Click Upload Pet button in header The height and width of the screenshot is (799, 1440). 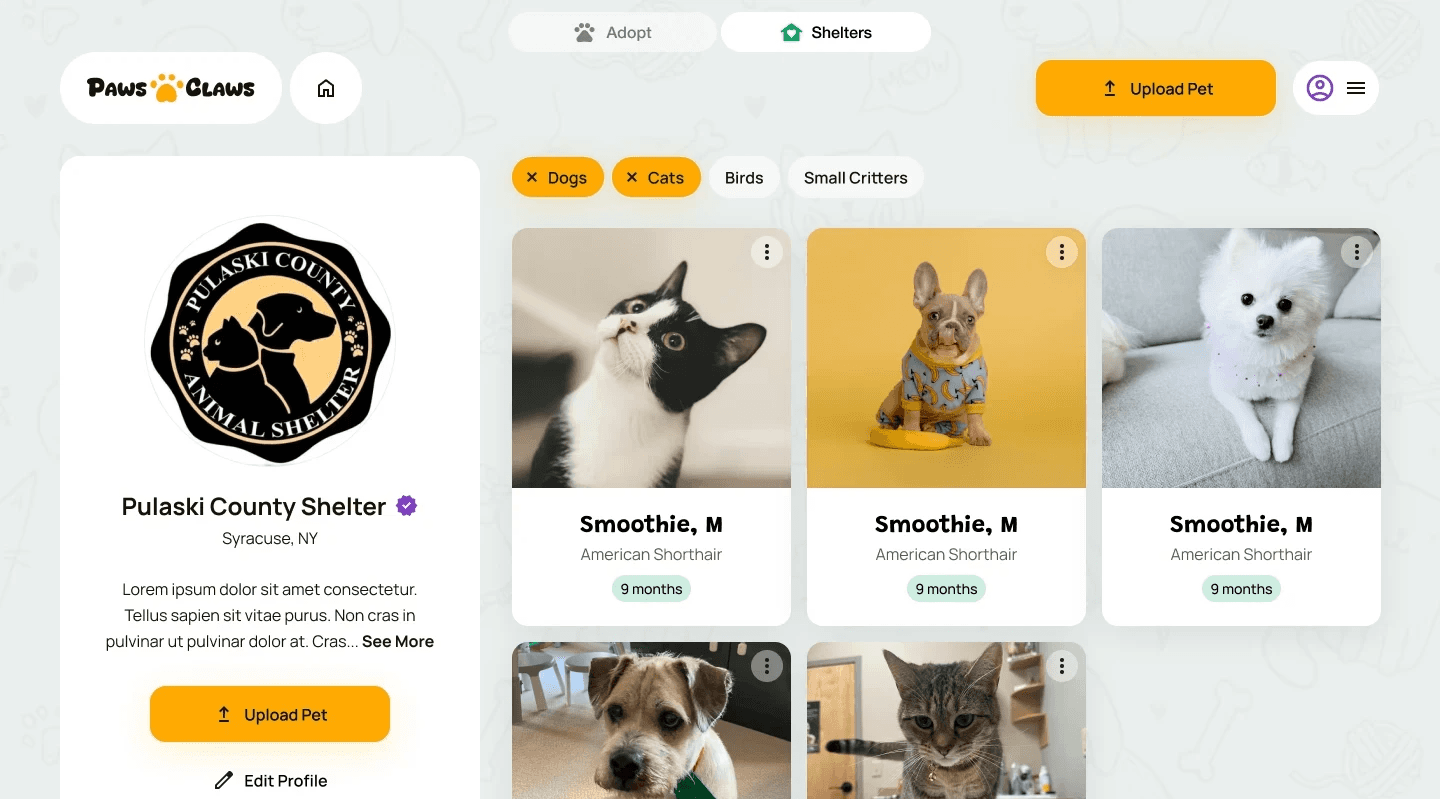tap(1156, 88)
